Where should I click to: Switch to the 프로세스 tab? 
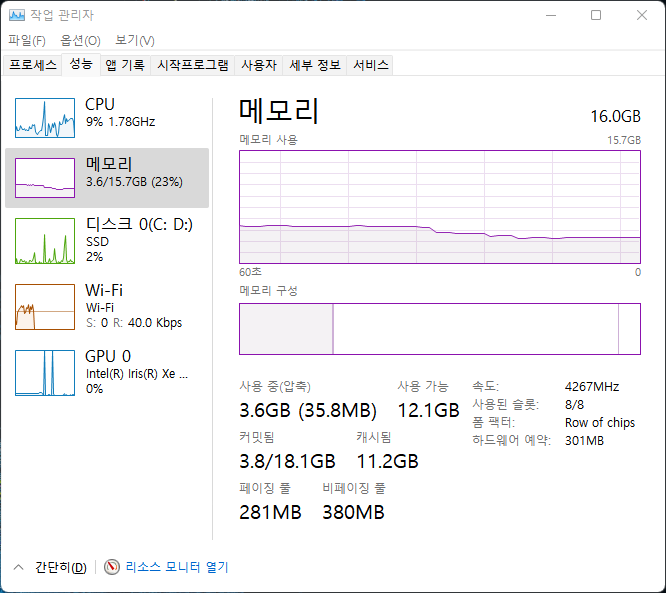[33, 65]
